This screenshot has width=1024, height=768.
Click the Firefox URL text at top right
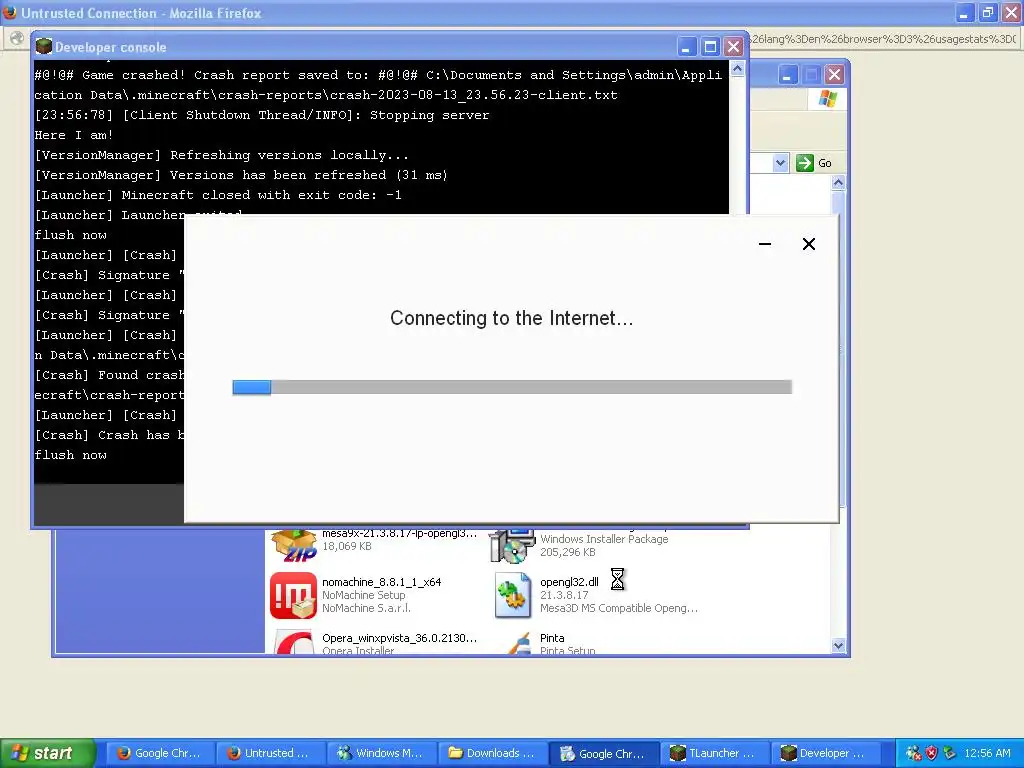883,39
